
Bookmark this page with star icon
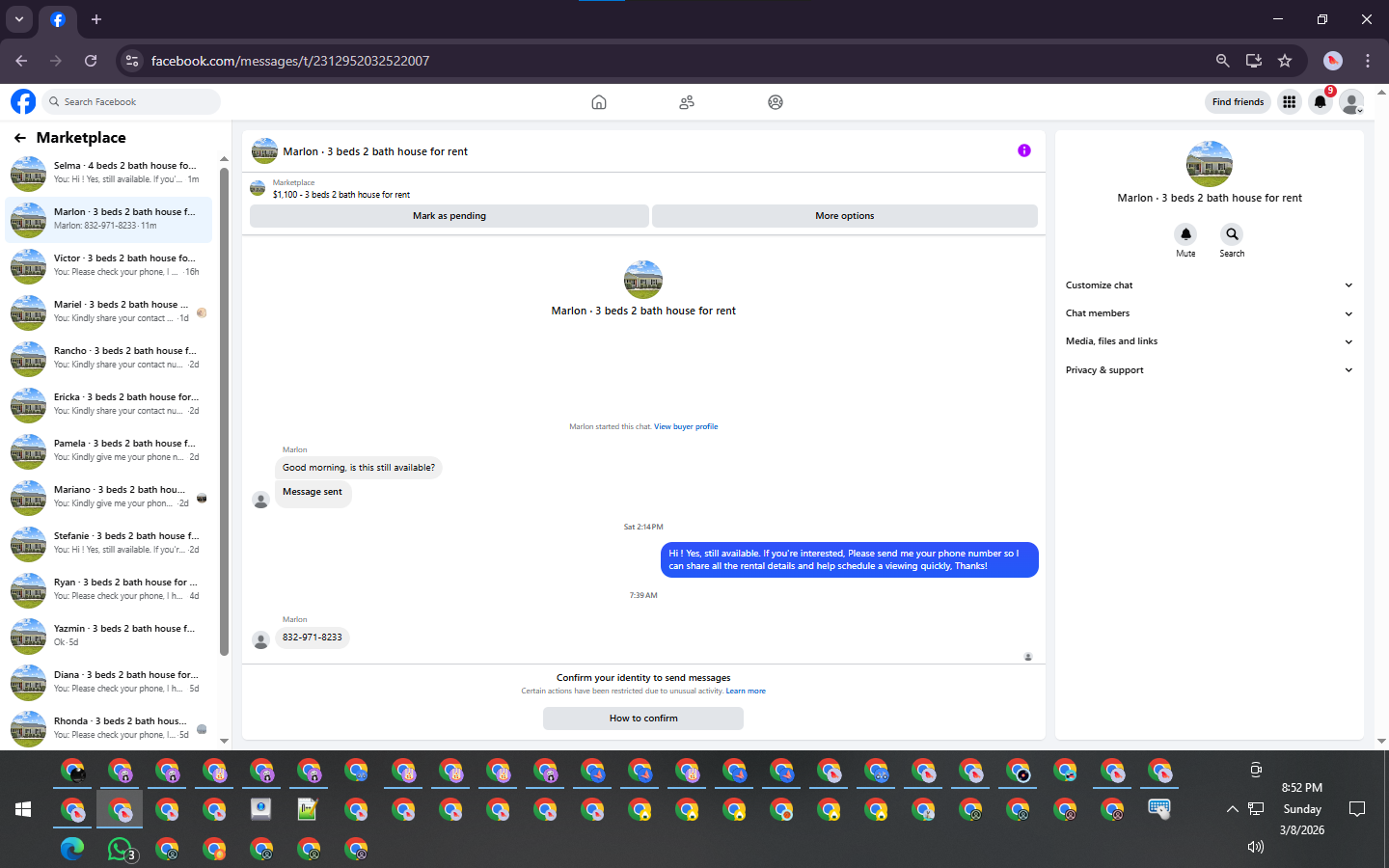click(1285, 61)
